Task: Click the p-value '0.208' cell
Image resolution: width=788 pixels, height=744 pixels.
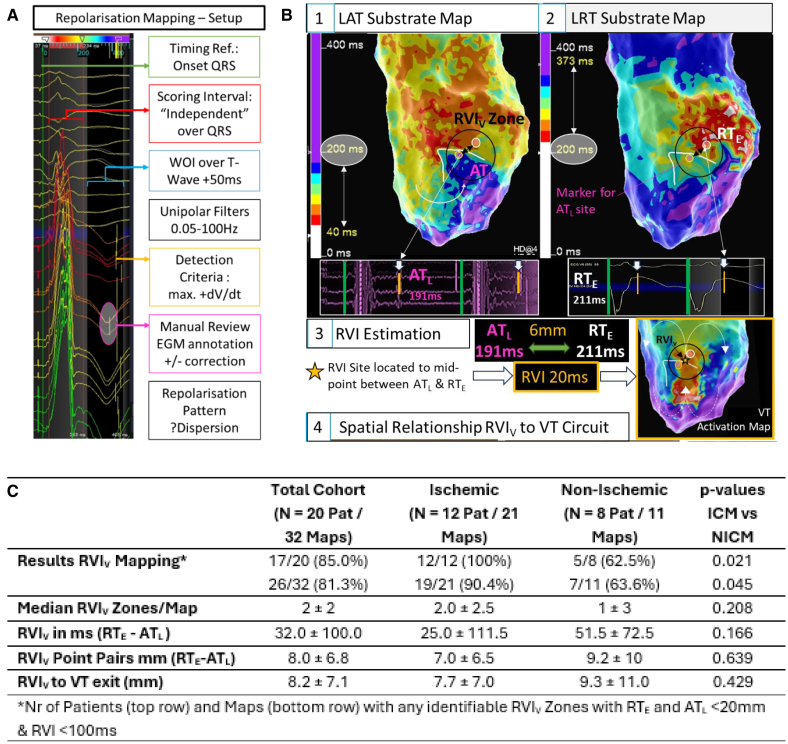Action: point(732,608)
